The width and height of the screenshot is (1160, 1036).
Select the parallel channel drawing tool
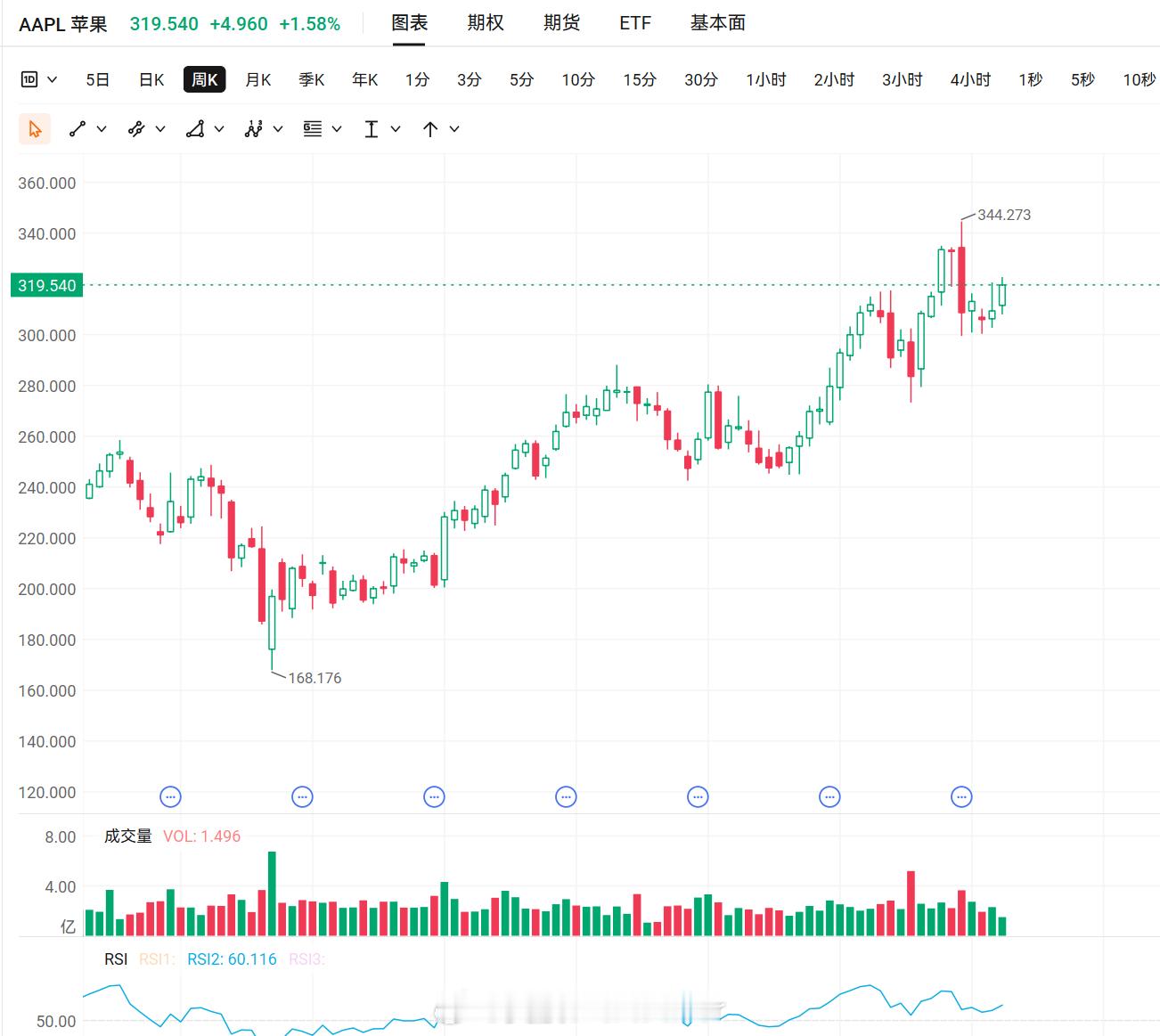136,129
